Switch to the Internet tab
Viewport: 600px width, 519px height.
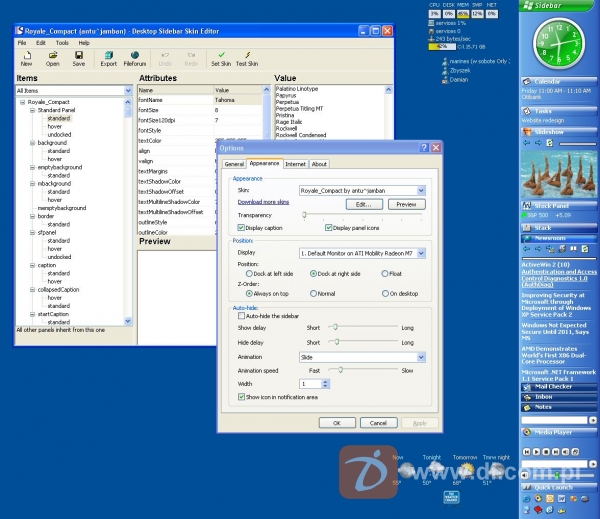(x=295, y=163)
